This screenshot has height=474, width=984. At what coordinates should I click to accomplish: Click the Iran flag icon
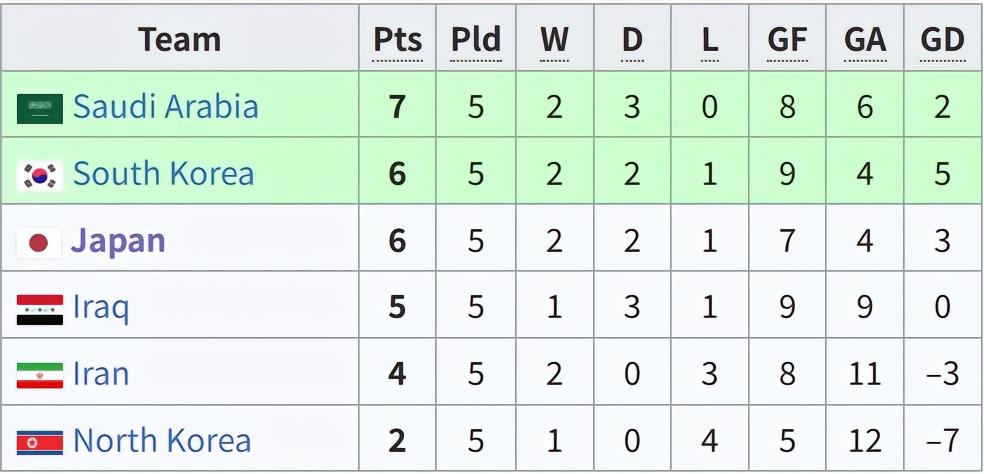(x=40, y=375)
